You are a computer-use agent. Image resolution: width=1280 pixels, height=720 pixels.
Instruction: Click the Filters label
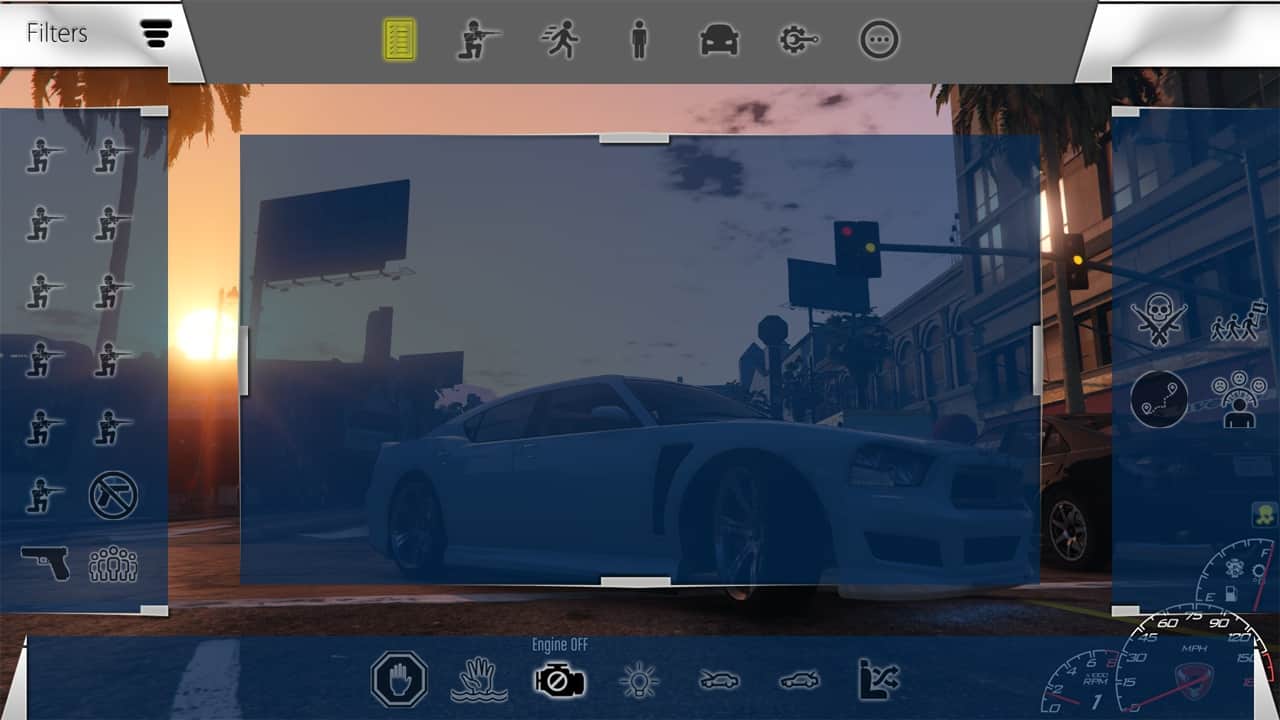click(56, 33)
